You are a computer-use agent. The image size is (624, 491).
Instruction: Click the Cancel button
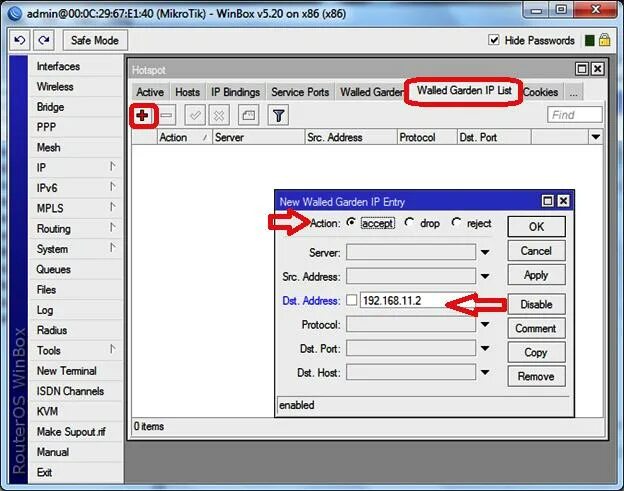(x=536, y=251)
